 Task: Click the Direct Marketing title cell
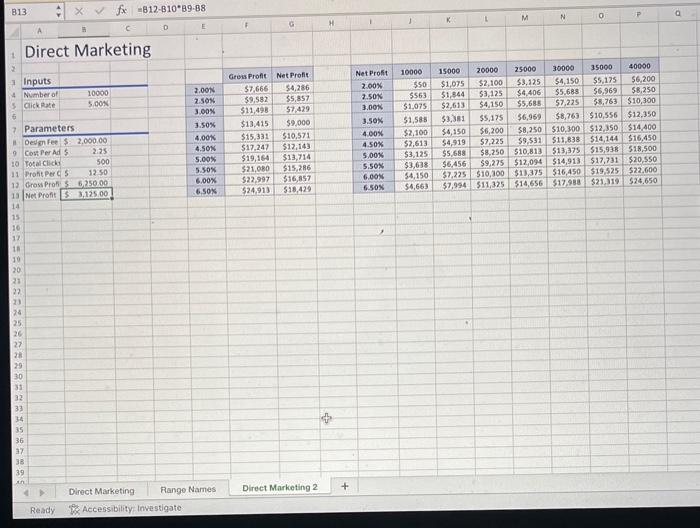coord(88,50)
